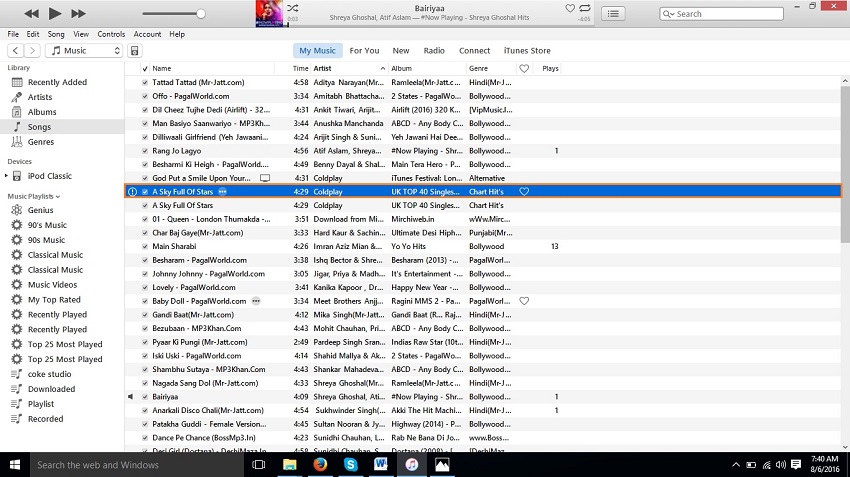Switch to the iTunes Store tab
Viewport: 850px width, 477px height.
tap(526, 50)
